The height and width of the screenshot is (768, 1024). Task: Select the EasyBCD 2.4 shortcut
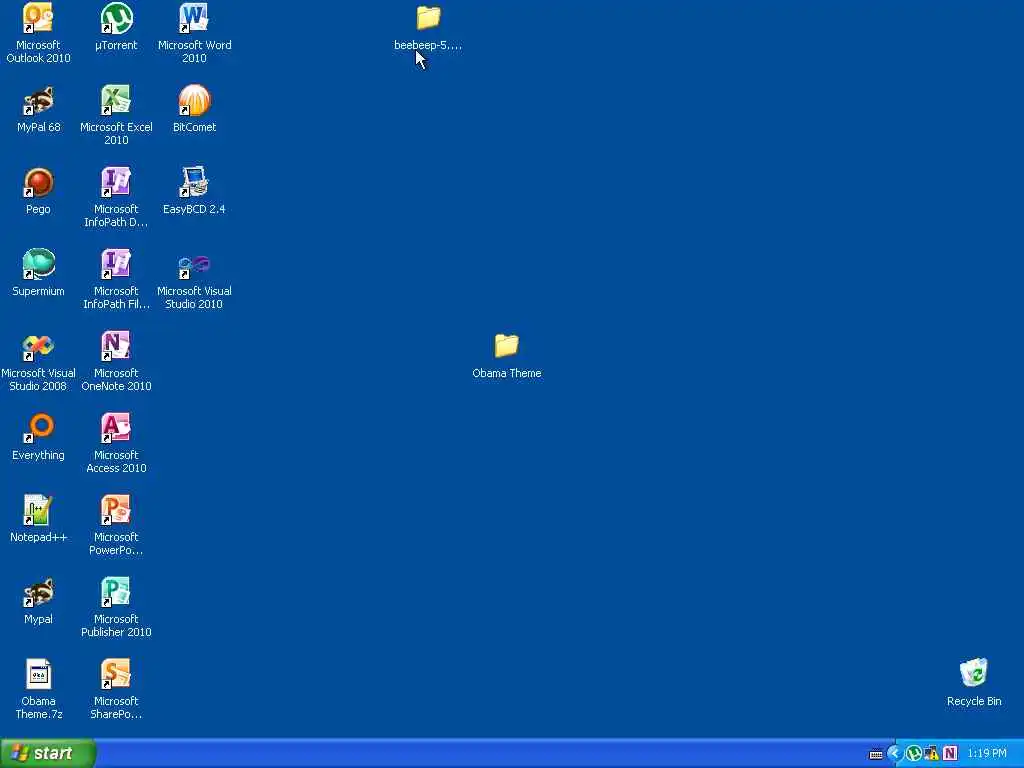(194, 191)
